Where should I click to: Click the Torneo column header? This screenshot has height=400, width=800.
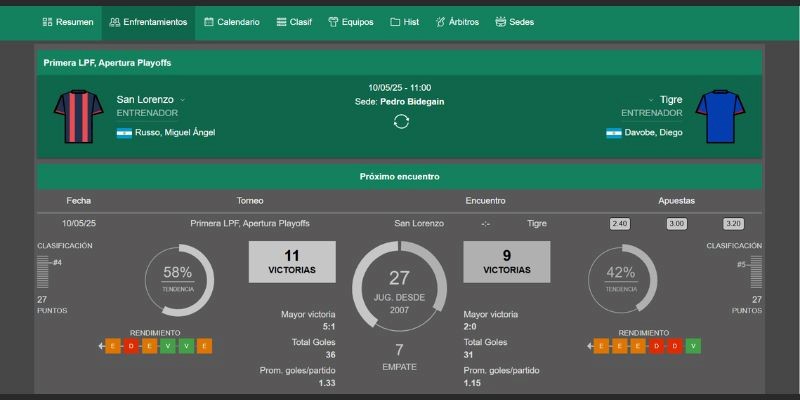[250, 201]
